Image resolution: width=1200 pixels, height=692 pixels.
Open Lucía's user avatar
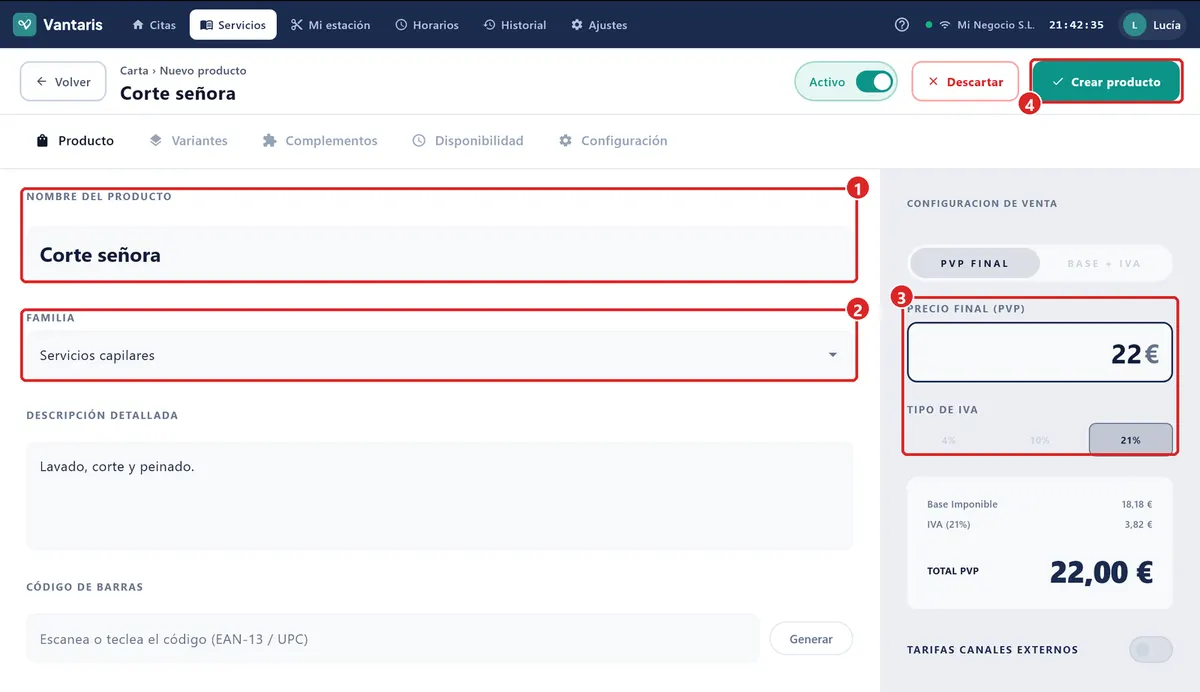[x=1134, y=25]
